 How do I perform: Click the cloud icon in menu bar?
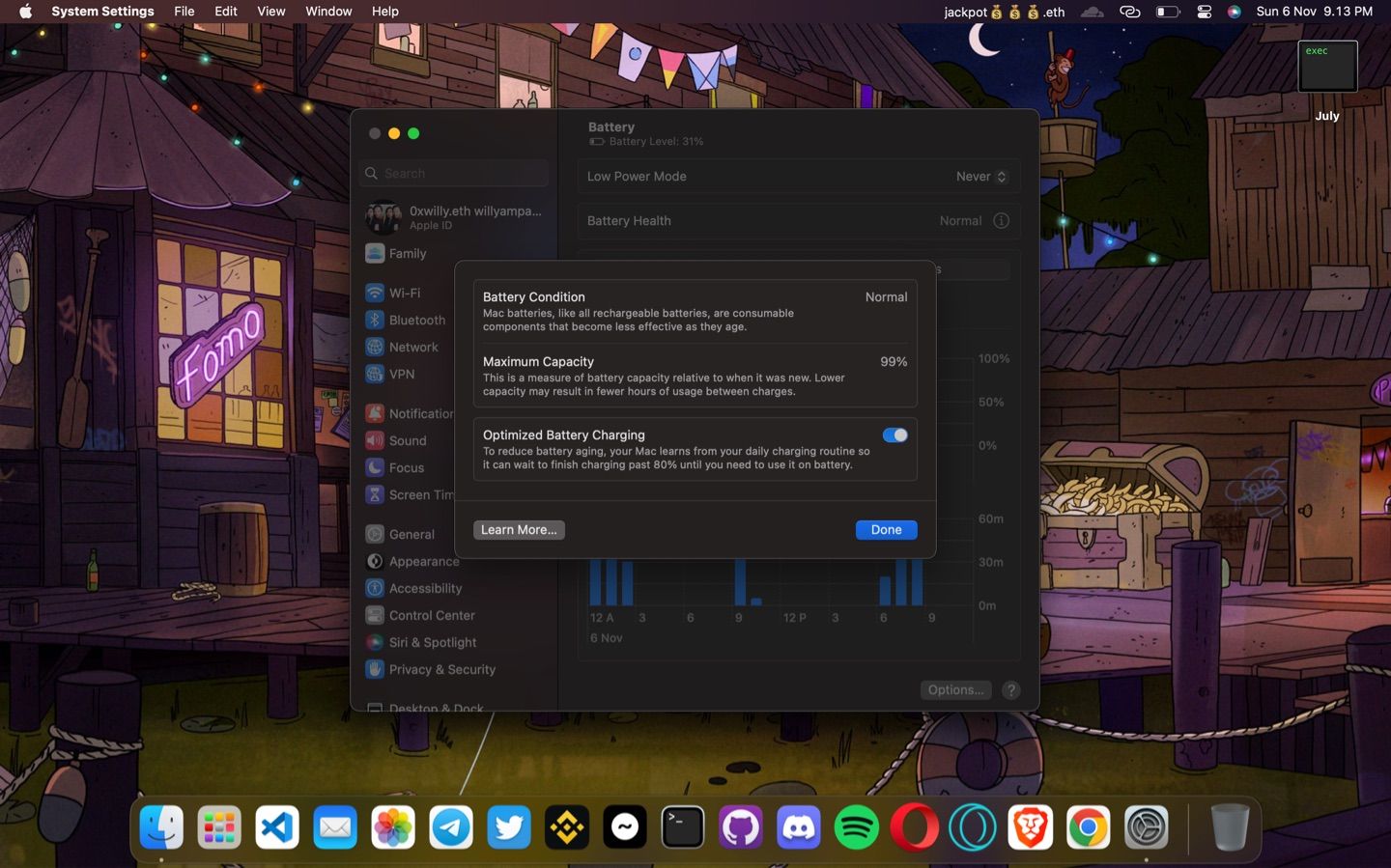[1092, 12]
